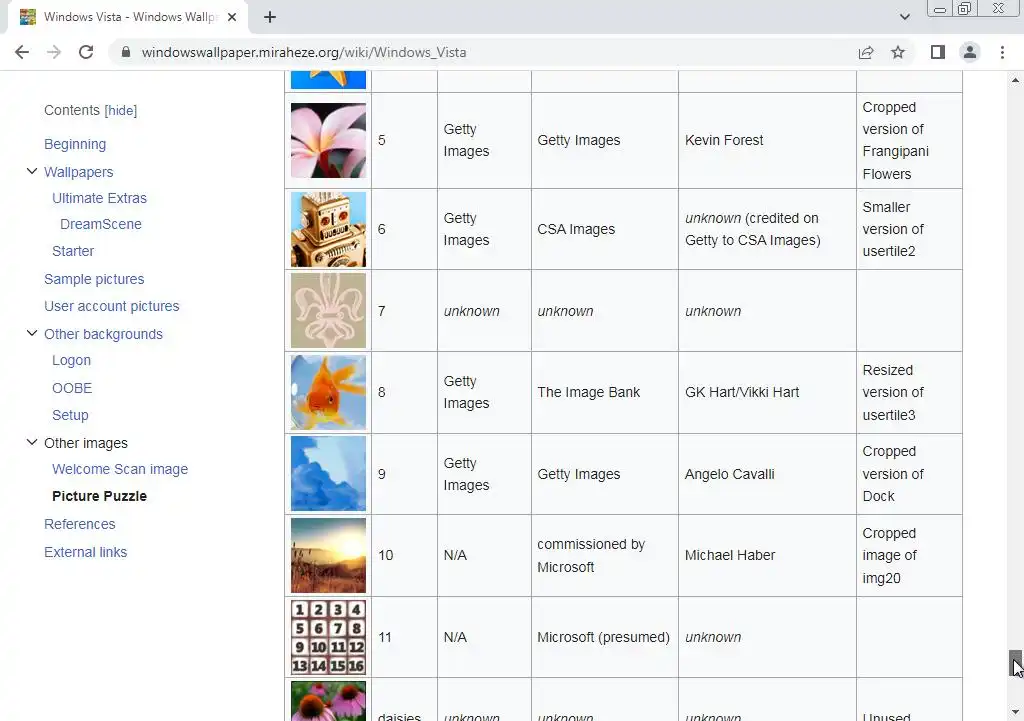Open the fleur-de-lis thumbnail in row 7

pyautogui.click(x=328, y=311)
